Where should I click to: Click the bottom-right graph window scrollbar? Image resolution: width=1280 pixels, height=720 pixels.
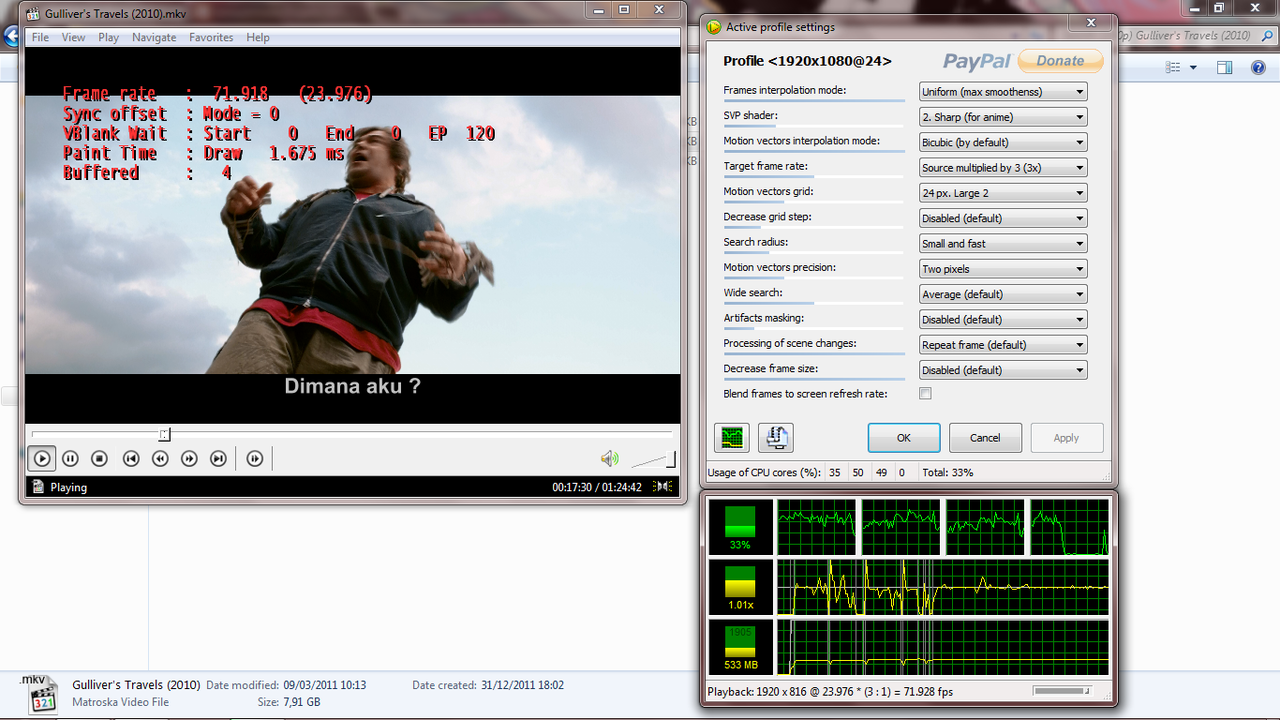point(1062,691)
